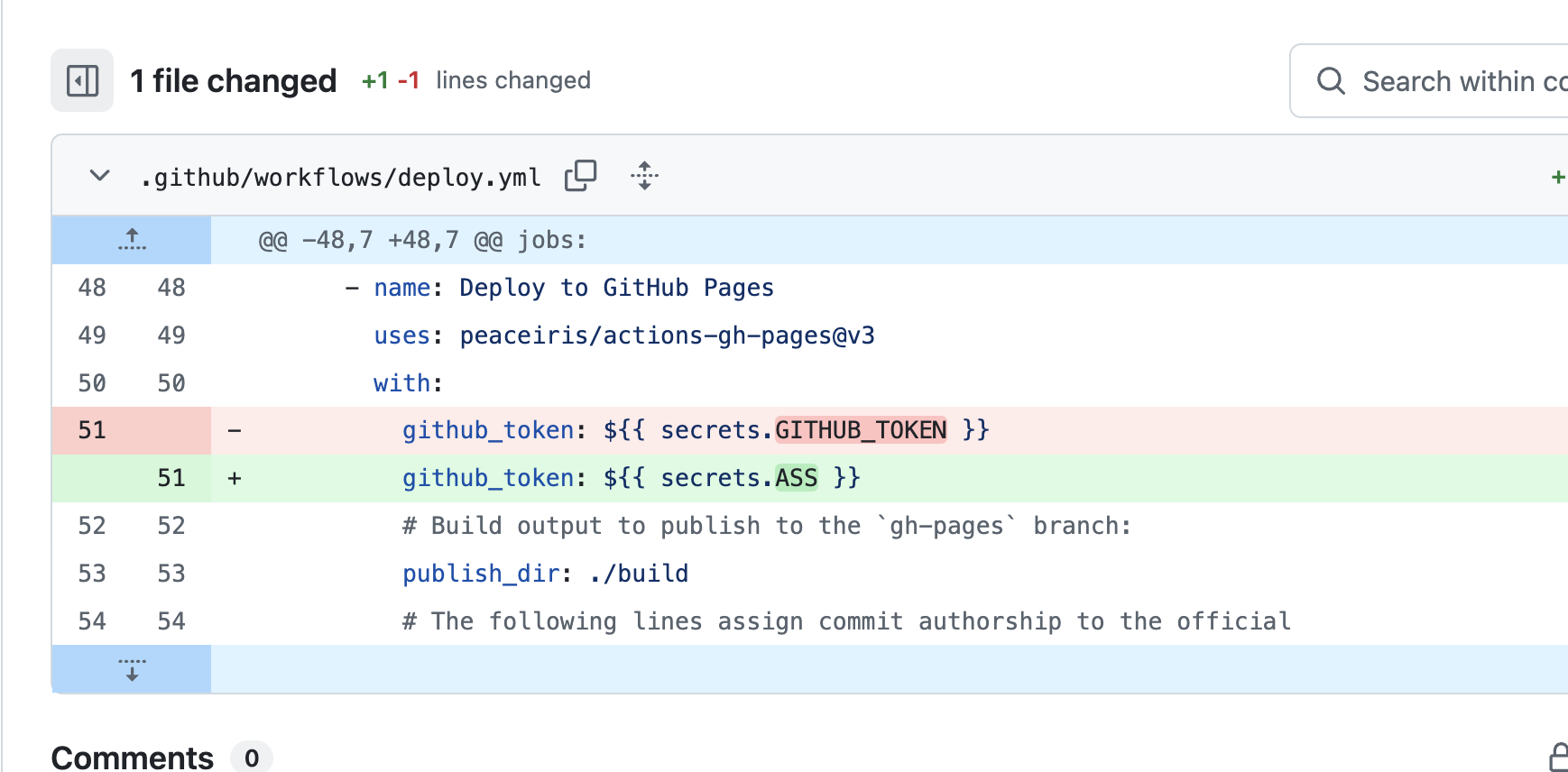The image size is (1568, 772).
Task: Click the 1 file changed heading
Action: tap(233, 81)
